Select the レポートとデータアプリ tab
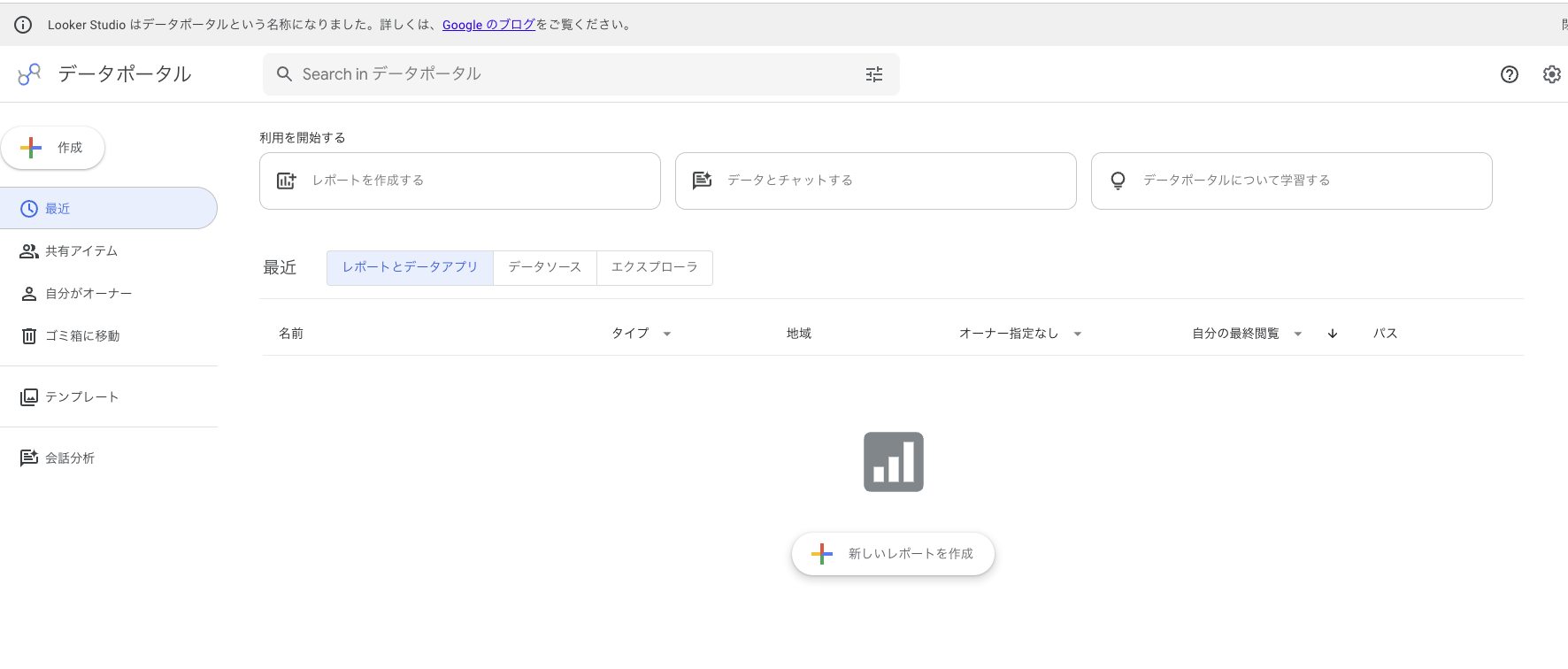This screenshot has width=1568, height=669. 410,267
